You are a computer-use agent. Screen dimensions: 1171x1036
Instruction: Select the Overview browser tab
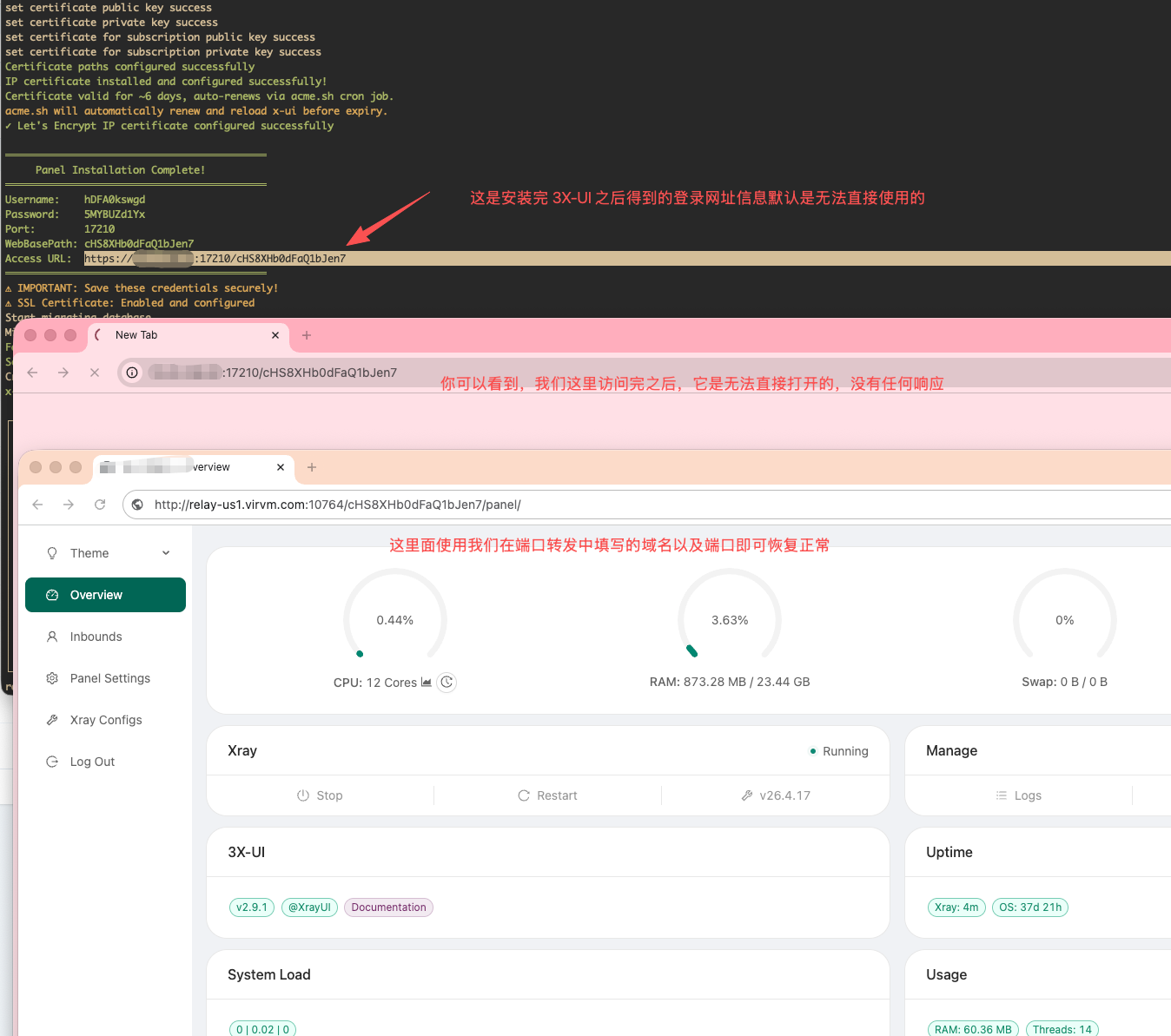pyautogui.click(x=193, y=467)
